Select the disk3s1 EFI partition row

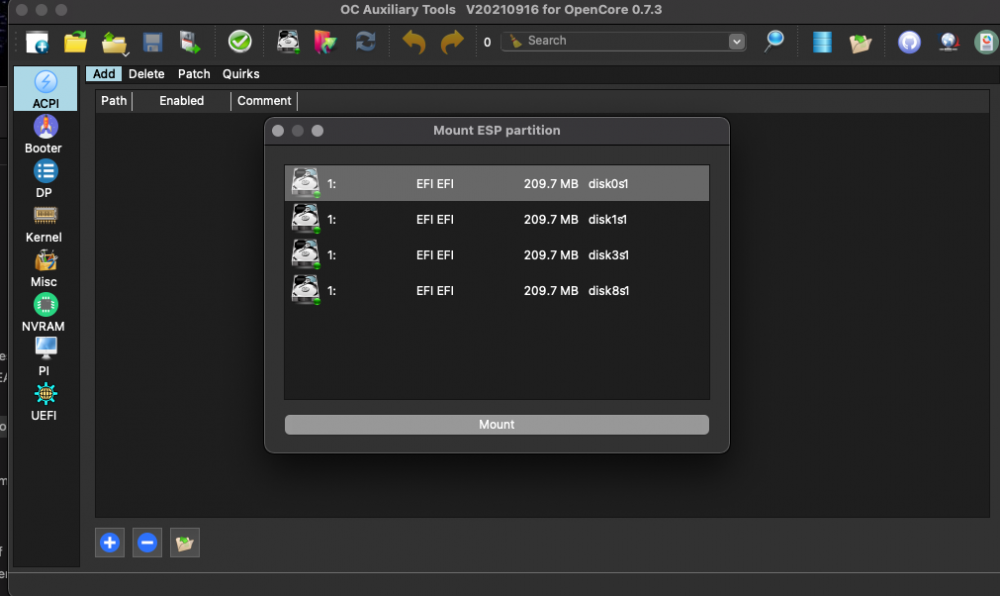pyautogui.click(x=497, y=255)
